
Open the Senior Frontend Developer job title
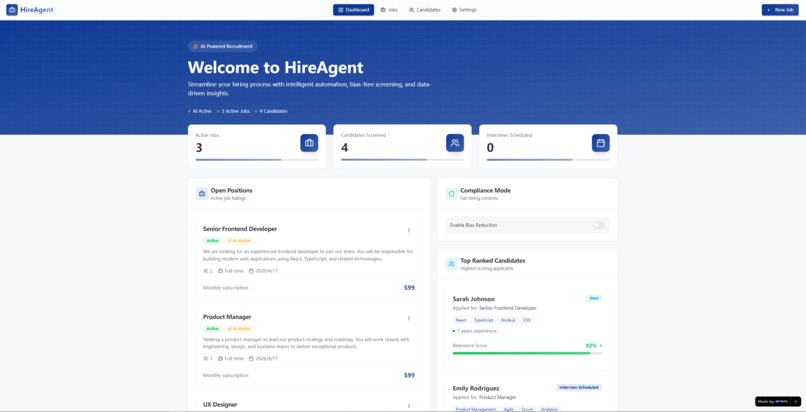[x=240, y=229]
